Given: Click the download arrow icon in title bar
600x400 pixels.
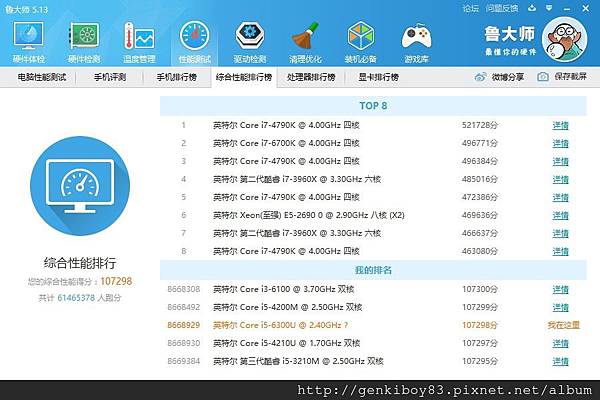Looking at the screenshot, I should pos(532,8).
